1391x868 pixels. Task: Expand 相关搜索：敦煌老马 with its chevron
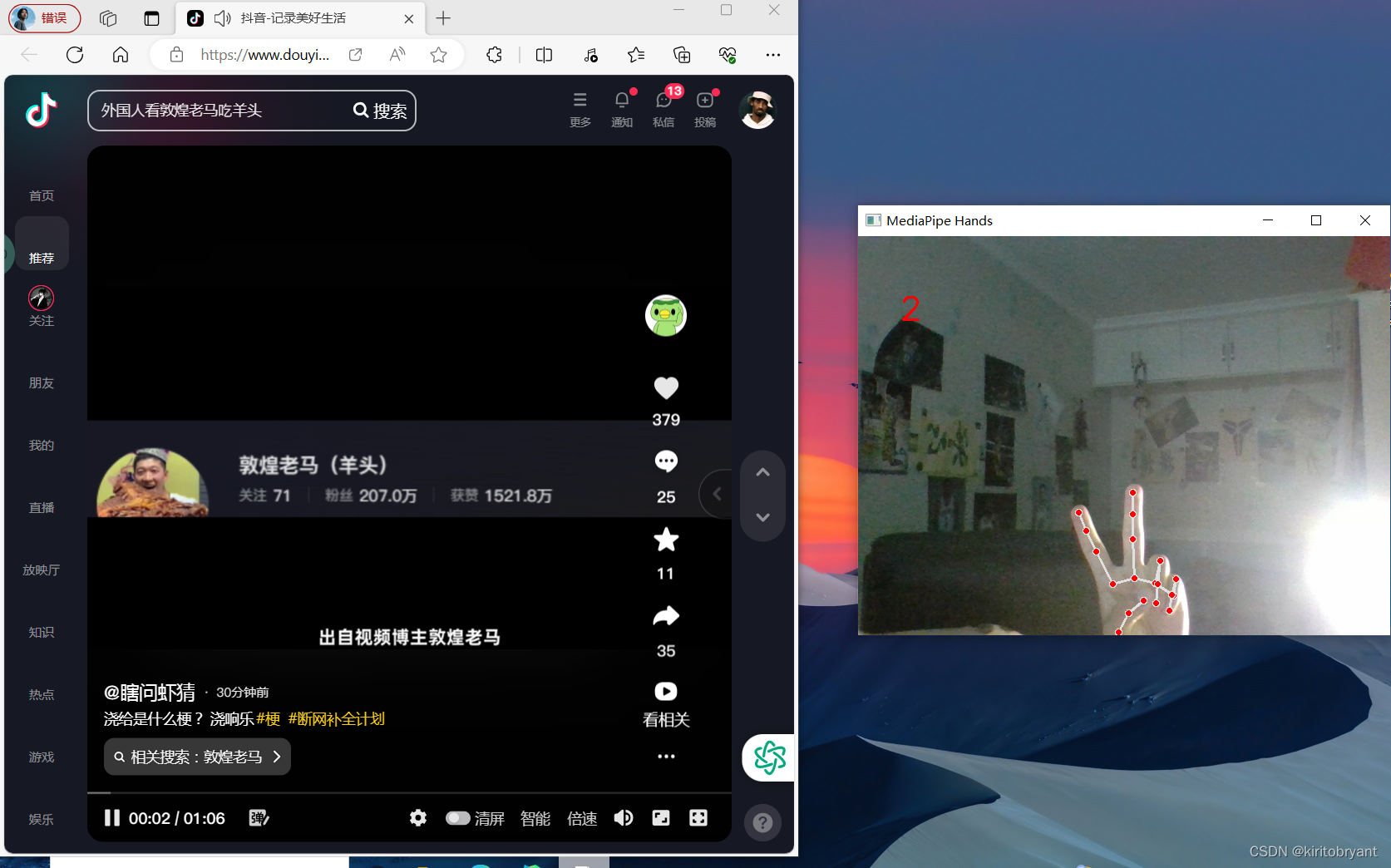(x=277, y=757)
